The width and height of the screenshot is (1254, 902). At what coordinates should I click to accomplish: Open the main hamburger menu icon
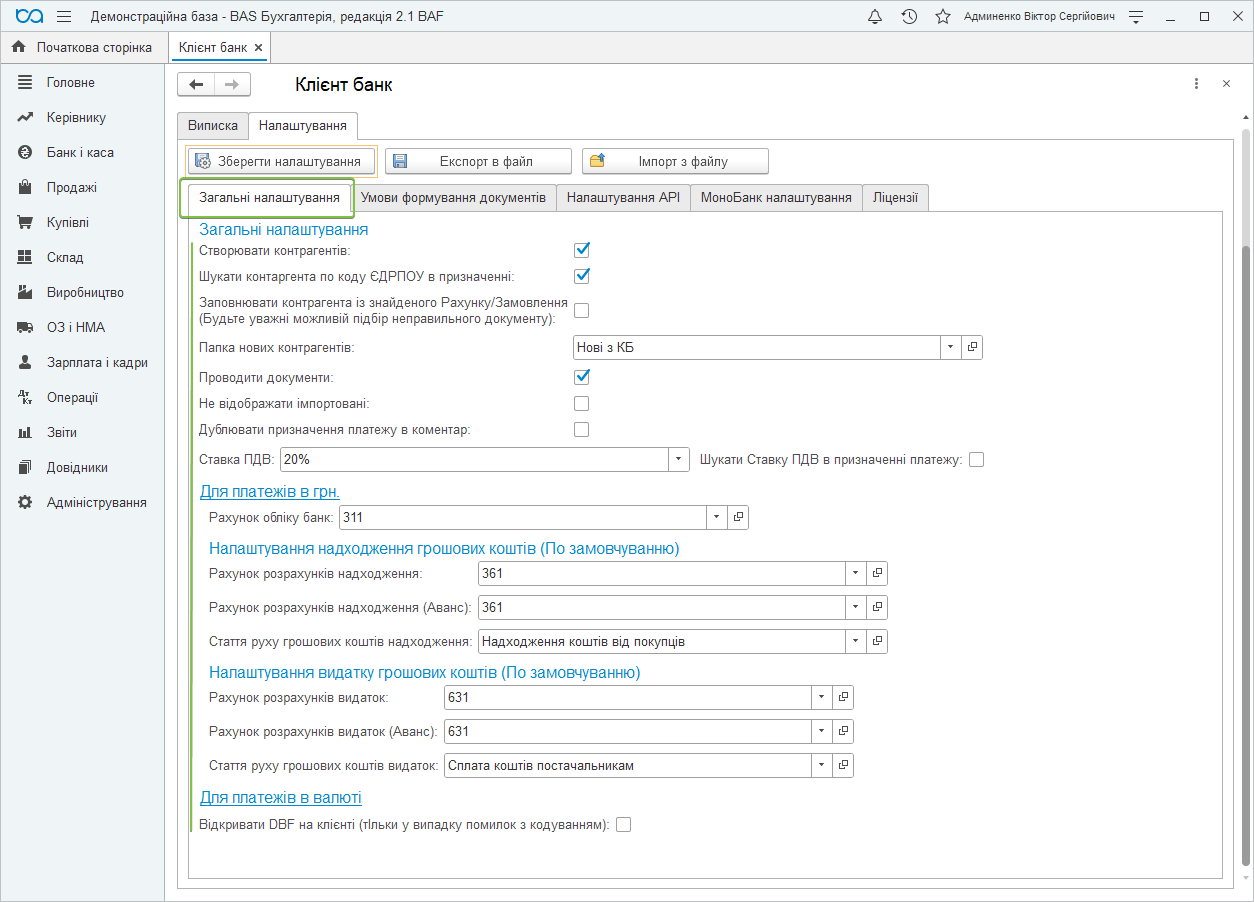(64, 17)
